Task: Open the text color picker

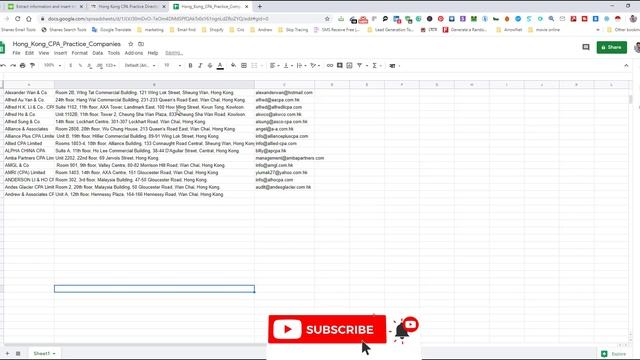Action: tap(220, 66)
